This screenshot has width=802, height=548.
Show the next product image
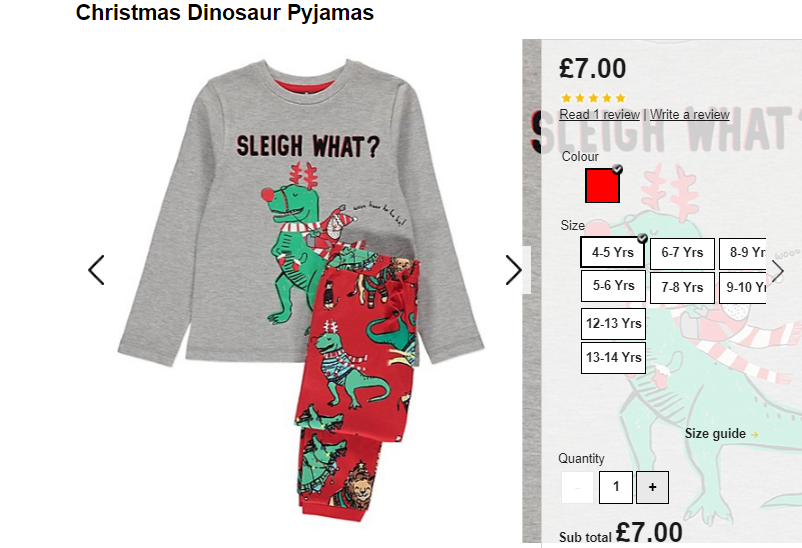click(514, 270)
